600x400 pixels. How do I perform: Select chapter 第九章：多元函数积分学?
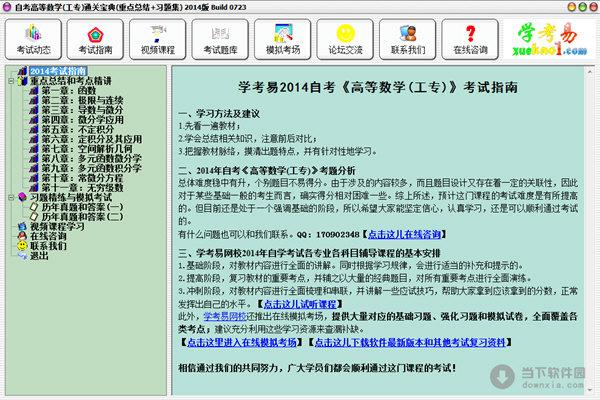(91, 168)
